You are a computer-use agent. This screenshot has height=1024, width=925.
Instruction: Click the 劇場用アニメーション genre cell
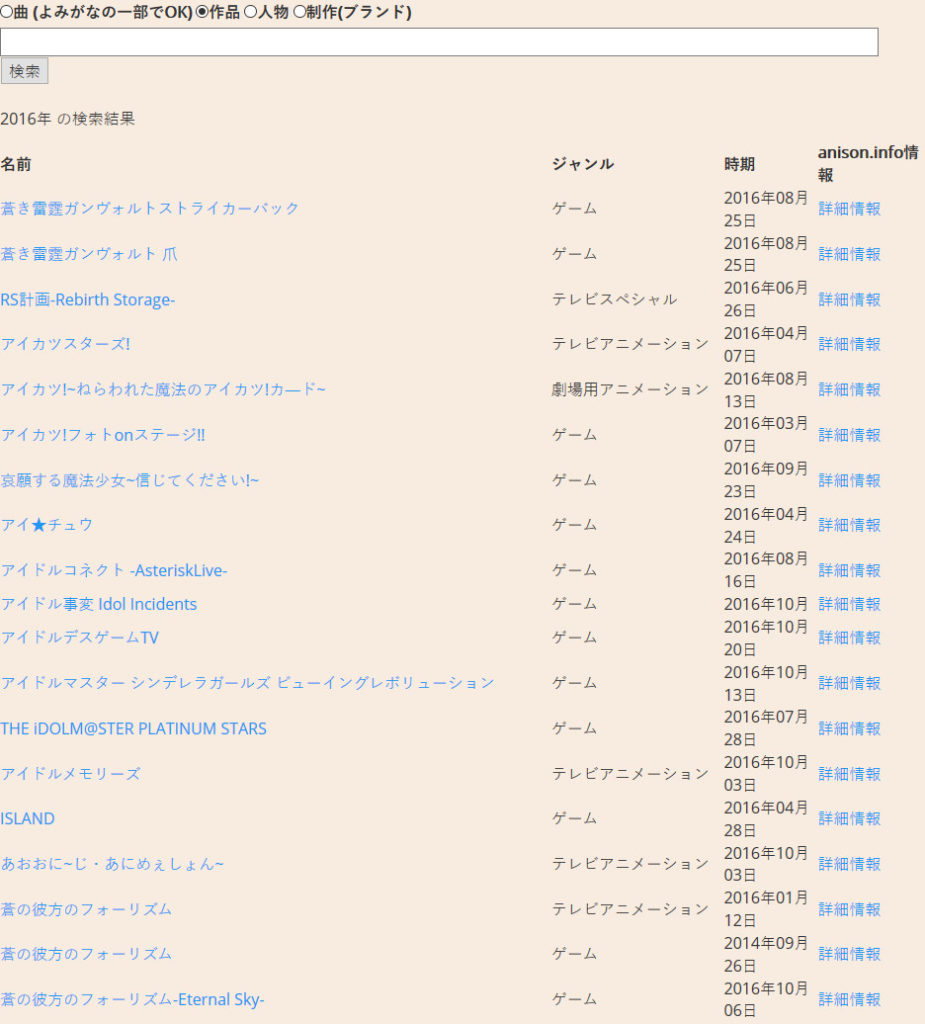pos(630,389)
